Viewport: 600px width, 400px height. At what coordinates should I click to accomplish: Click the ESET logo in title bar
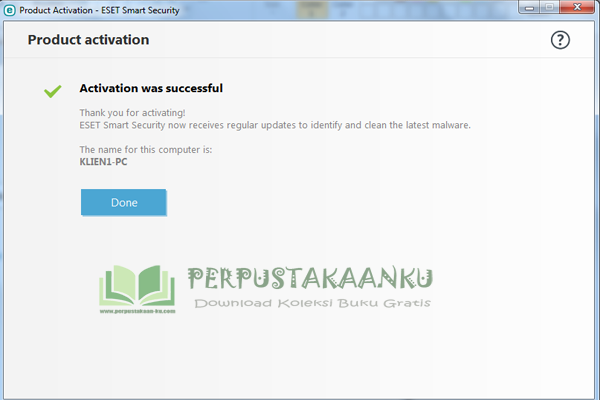[x=10, y=10]
